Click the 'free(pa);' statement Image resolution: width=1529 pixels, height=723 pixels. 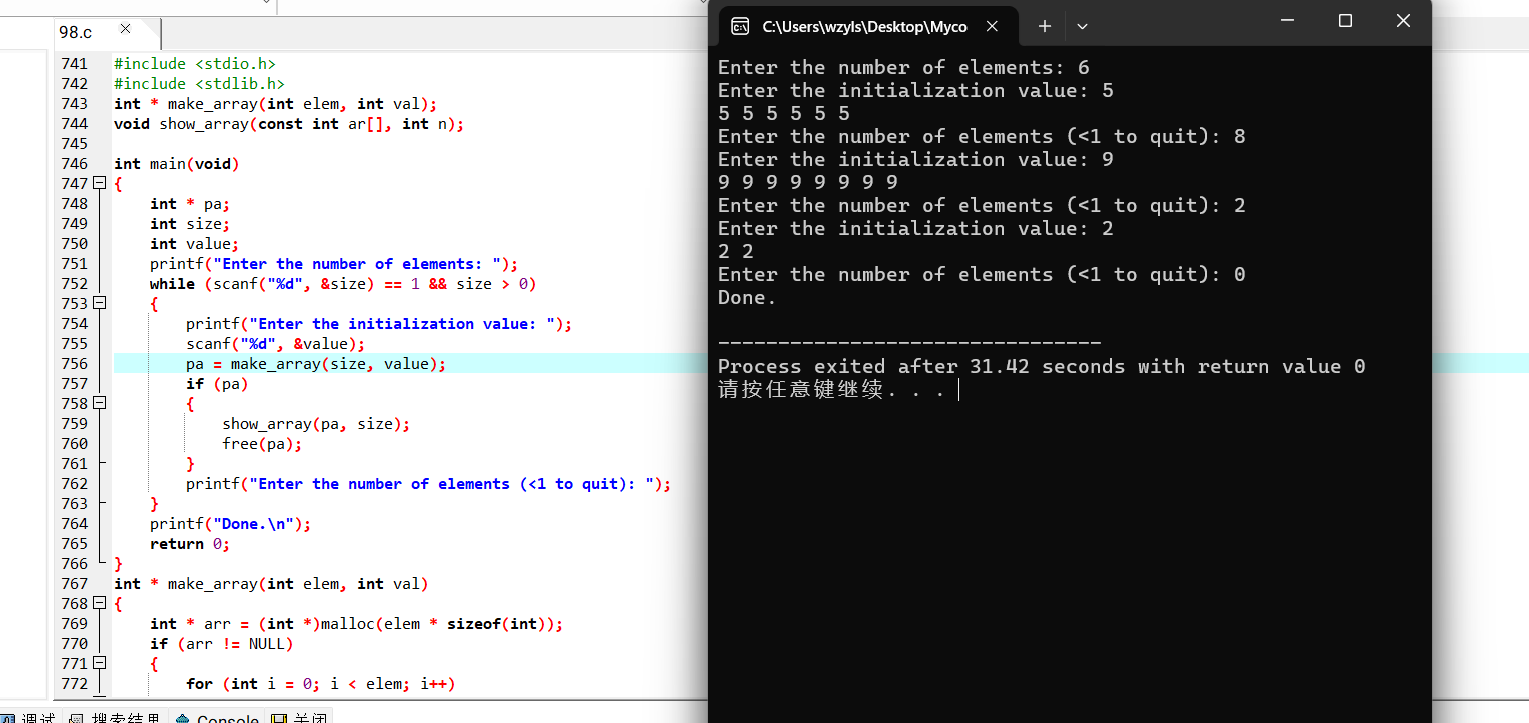(262, 444)
